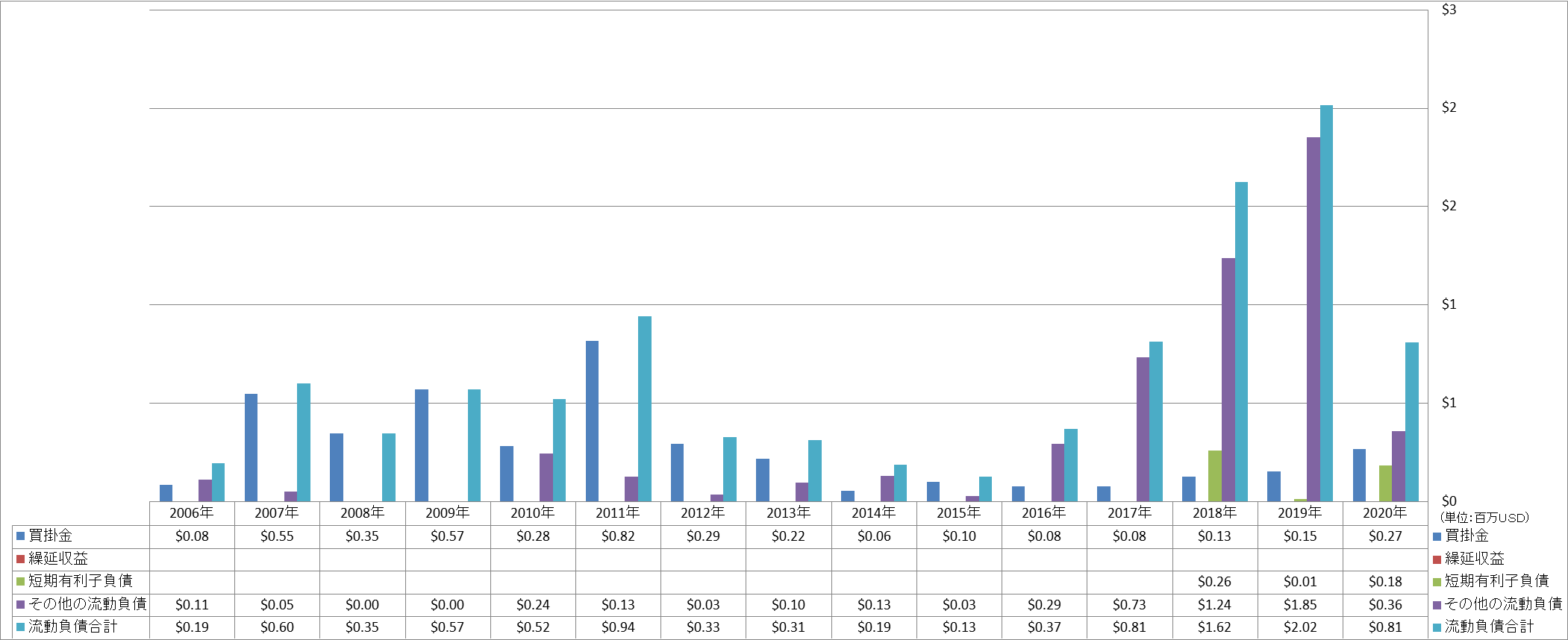Select 買掛金 cell $0.06 for 2014年
Screen dimensions: 1568x640
(874, 536)
